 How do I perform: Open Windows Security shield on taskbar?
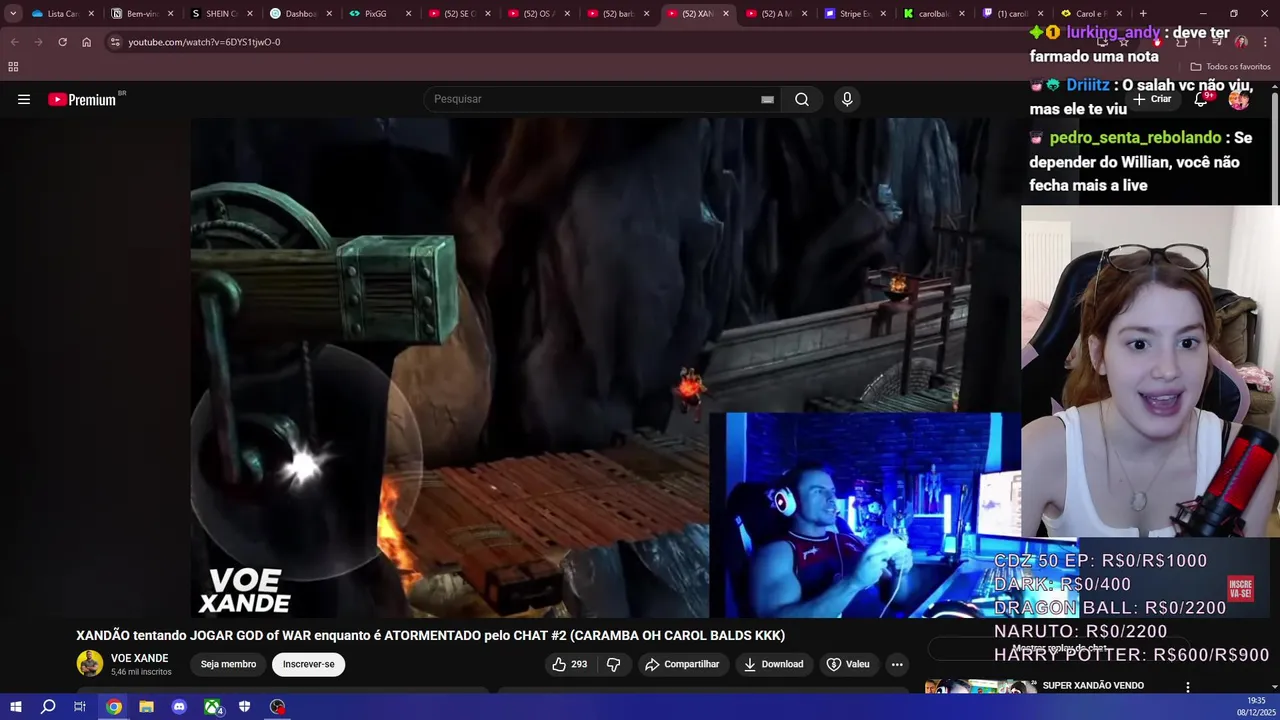(244, 707)
